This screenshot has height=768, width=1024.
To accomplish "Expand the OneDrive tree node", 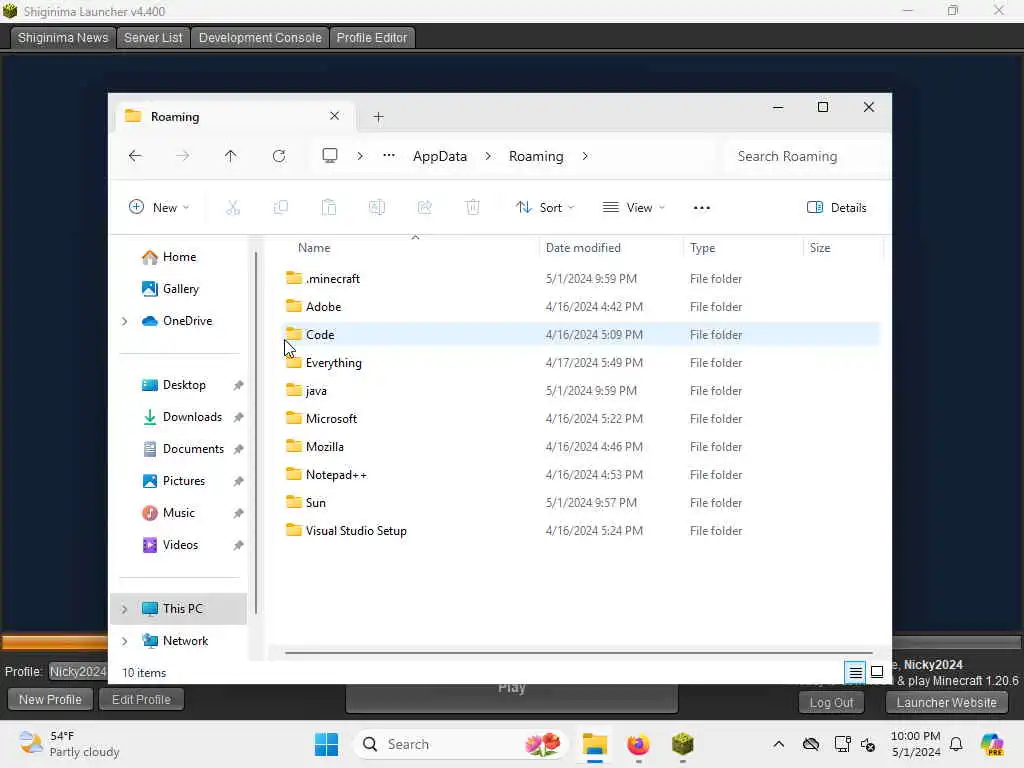I will click(124, 321).
